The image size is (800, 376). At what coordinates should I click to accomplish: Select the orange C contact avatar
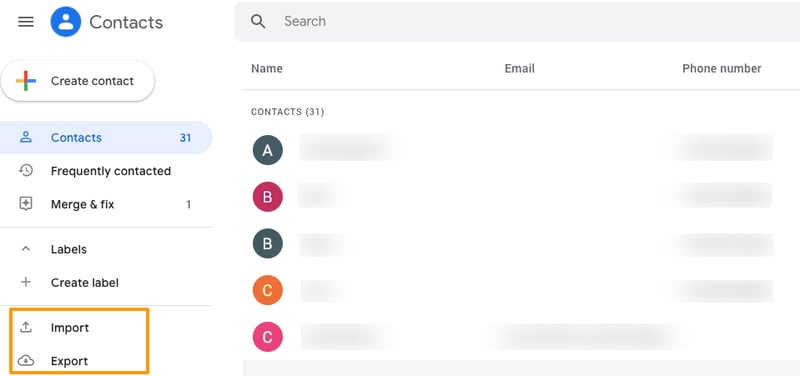tap(267, 290)
